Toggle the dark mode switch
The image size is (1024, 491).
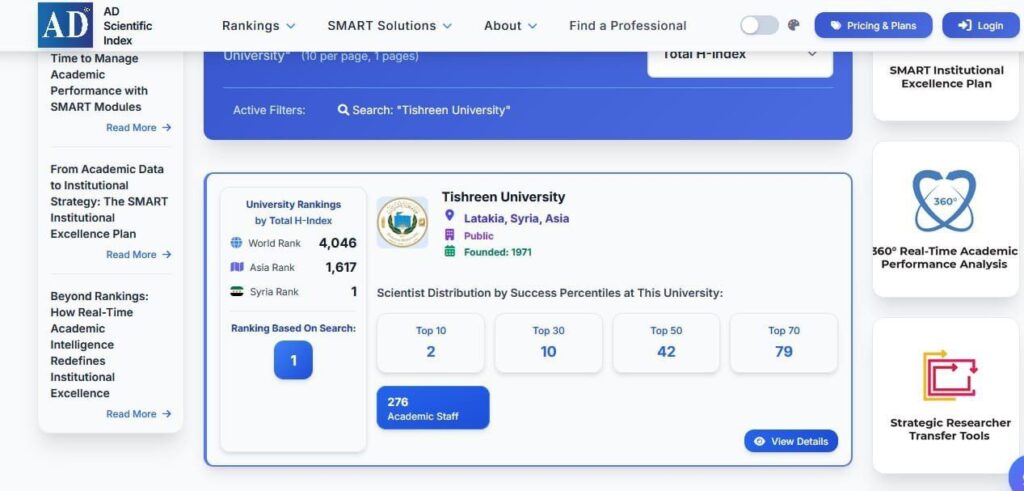pyautogui.click(x=759, y=26)
